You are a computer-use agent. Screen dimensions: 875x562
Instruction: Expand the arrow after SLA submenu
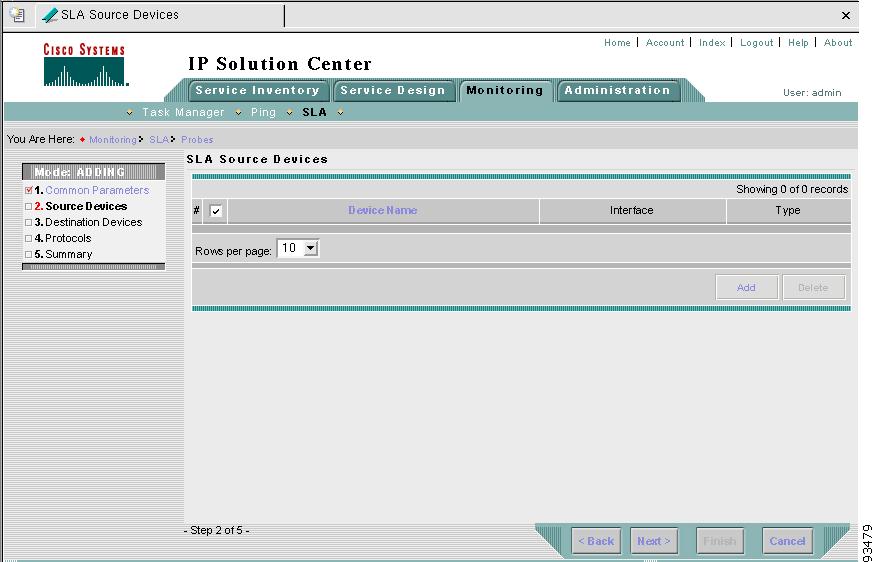pyautogui.click(x=340, y=113)
